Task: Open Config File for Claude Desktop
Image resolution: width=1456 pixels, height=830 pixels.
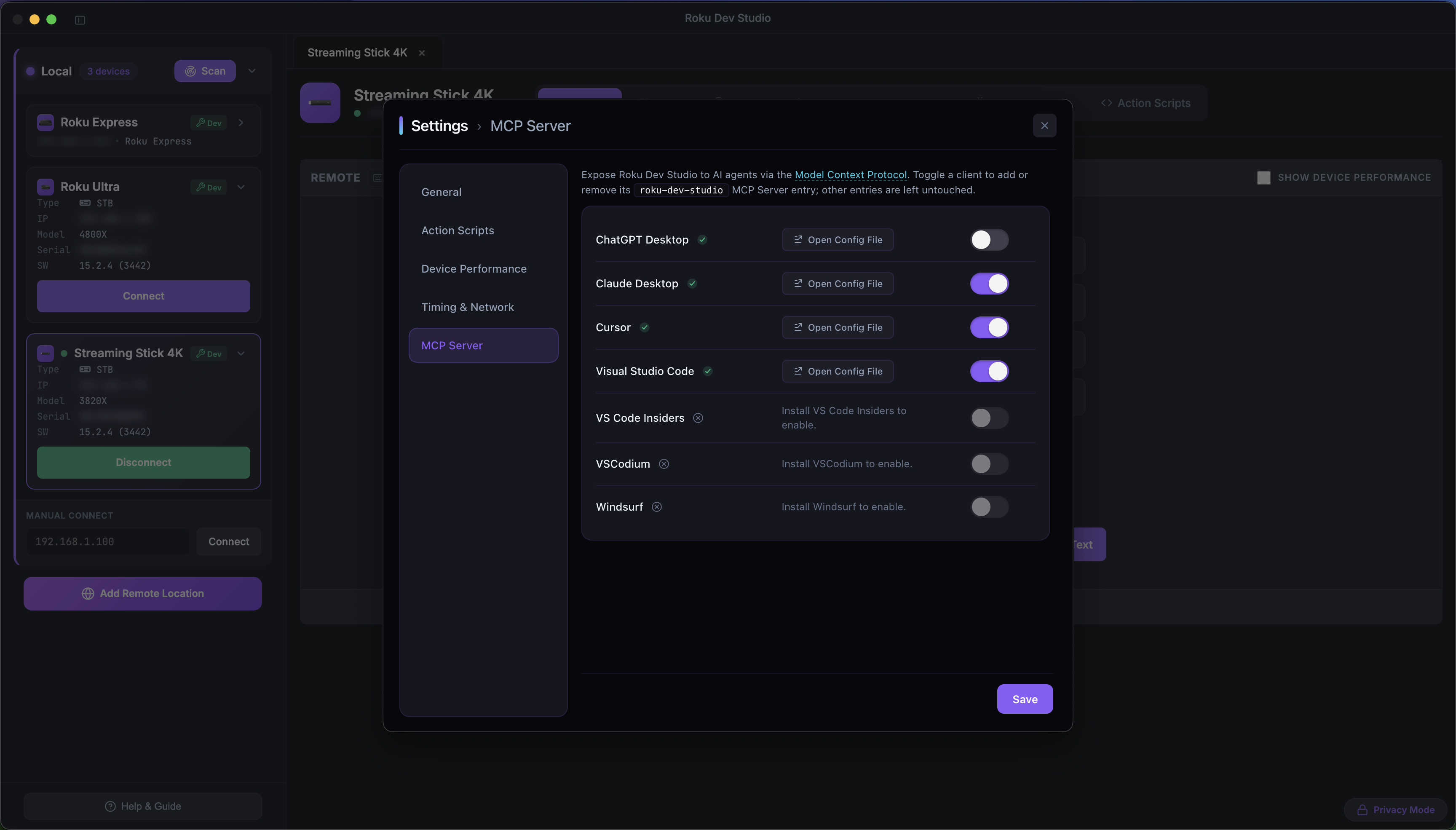Action: [x=838, y=283]
